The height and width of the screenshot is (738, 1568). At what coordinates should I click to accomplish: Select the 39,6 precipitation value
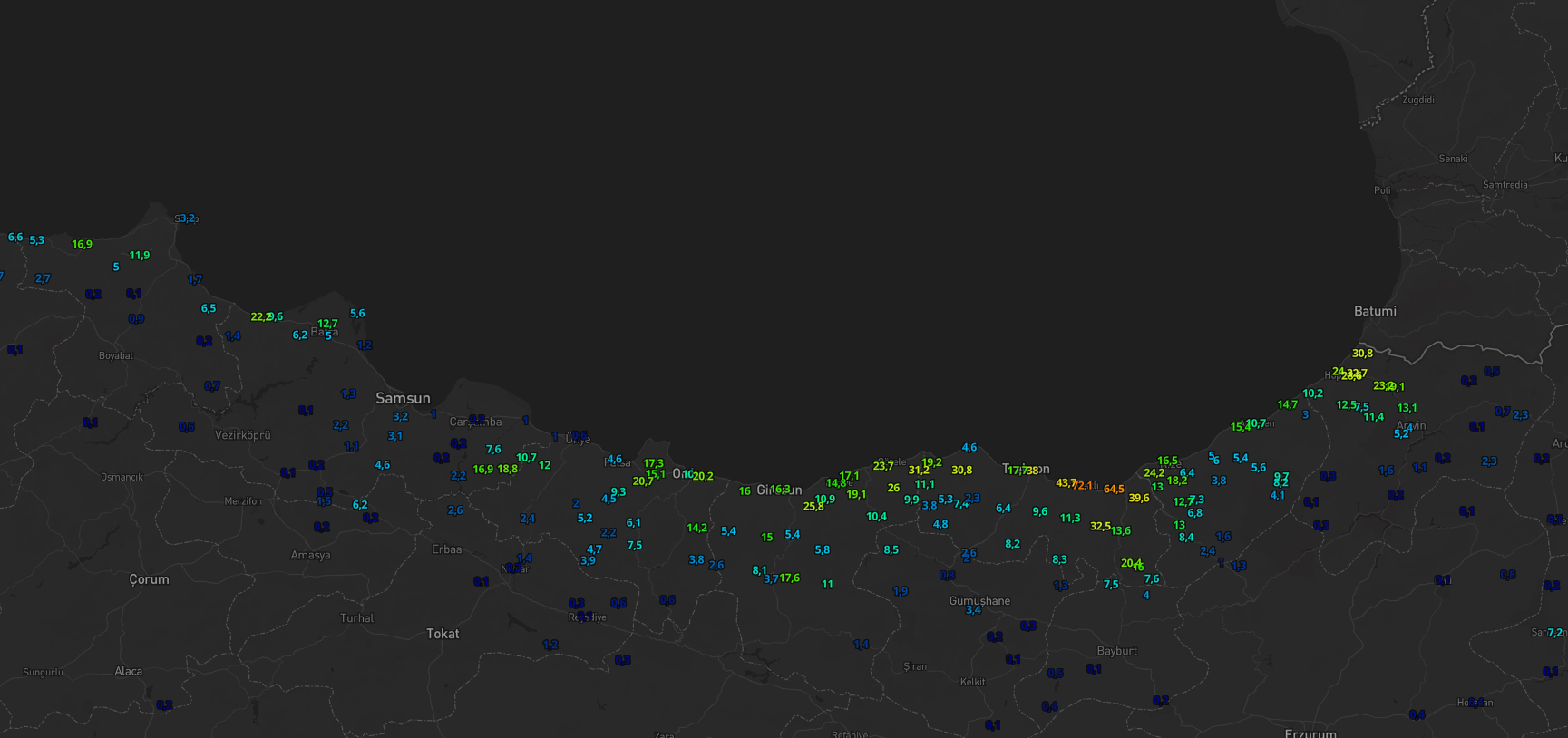pos(1139,498)
